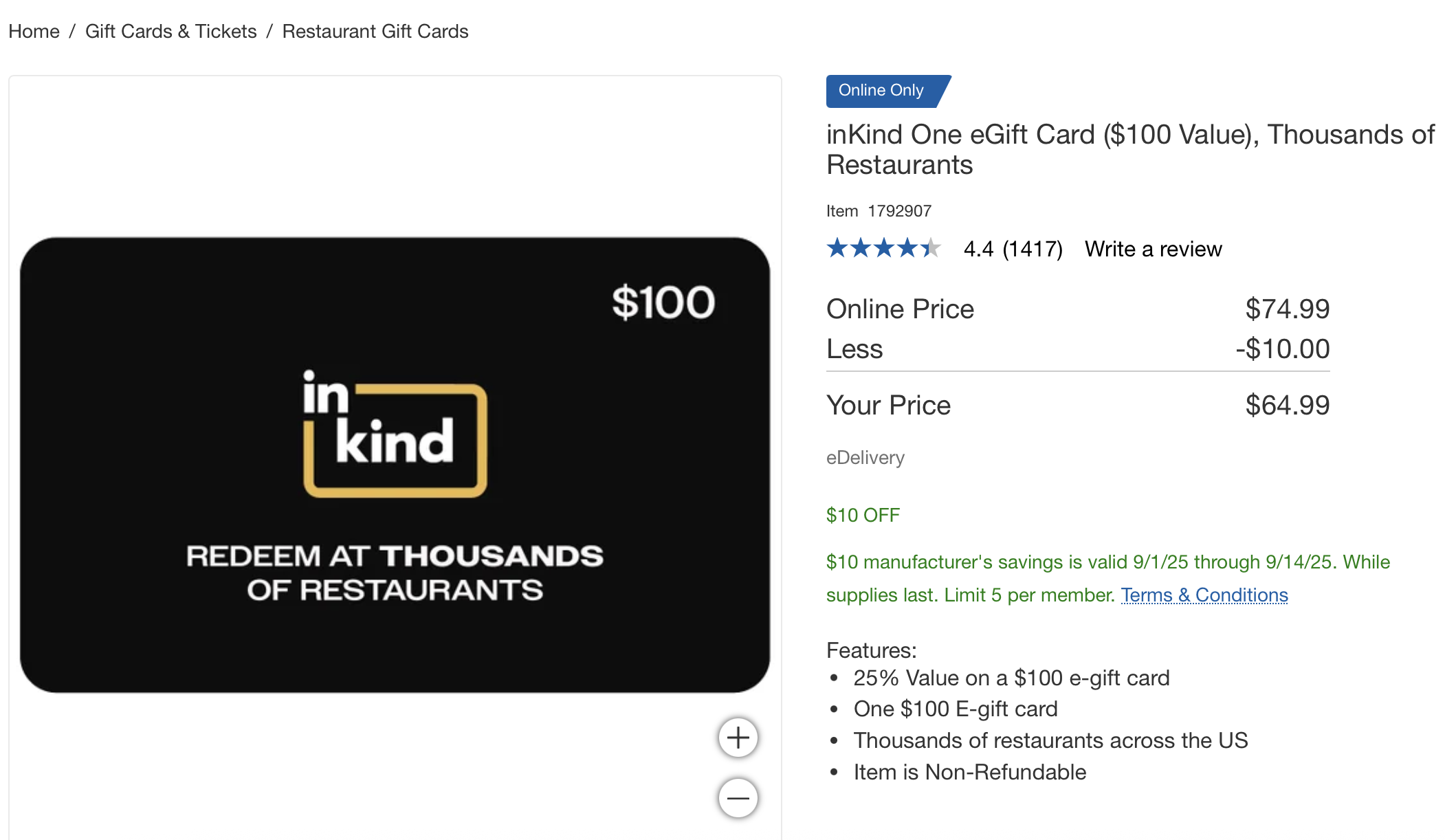Click the Write a review link

1153,249
